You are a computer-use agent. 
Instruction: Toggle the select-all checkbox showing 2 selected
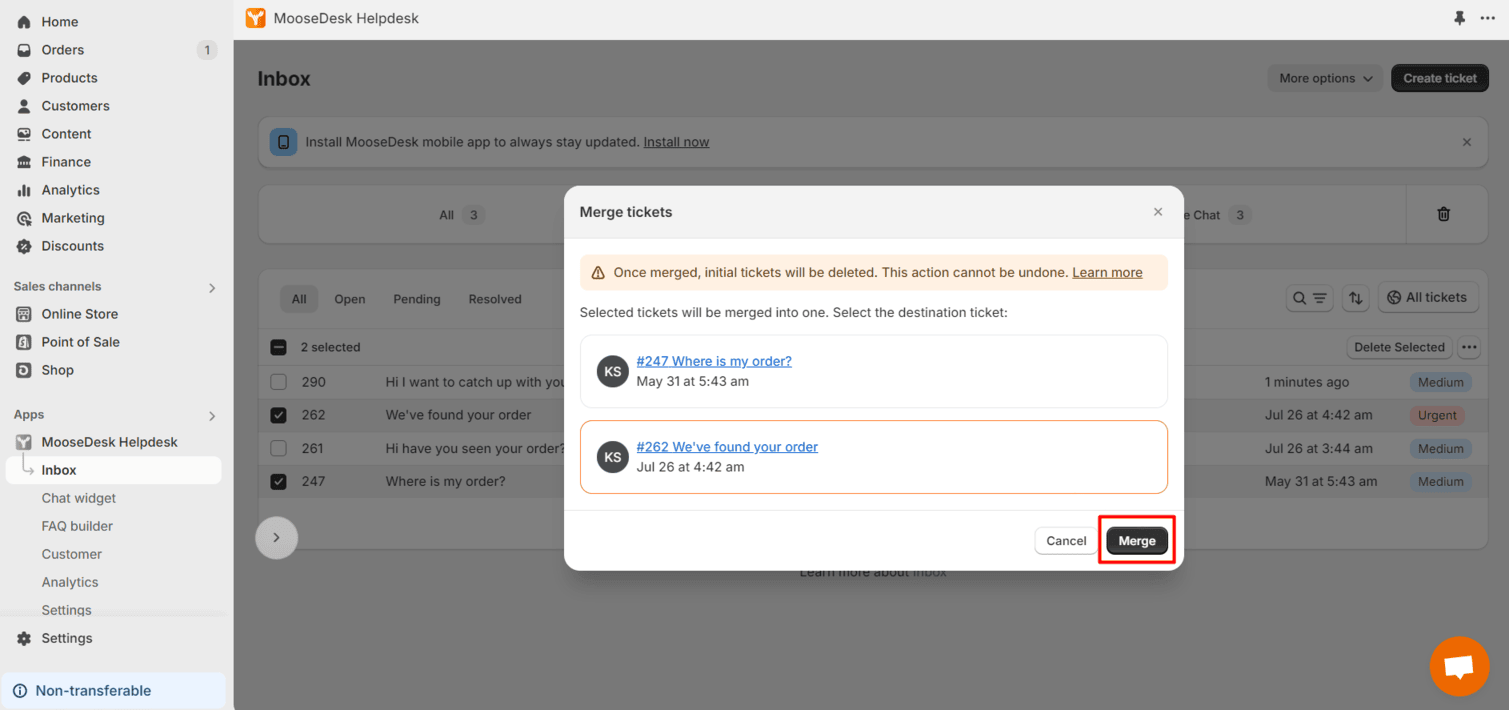pyautogui.click(x=278, y=347)
